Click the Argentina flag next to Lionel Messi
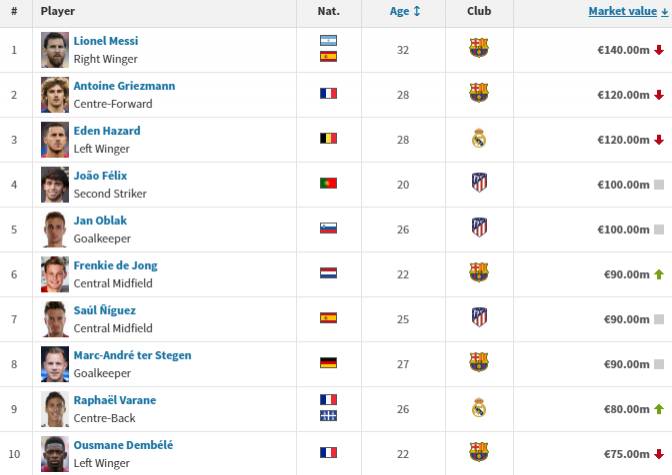This screenshot has height=475, width=672. pos(328,41)
